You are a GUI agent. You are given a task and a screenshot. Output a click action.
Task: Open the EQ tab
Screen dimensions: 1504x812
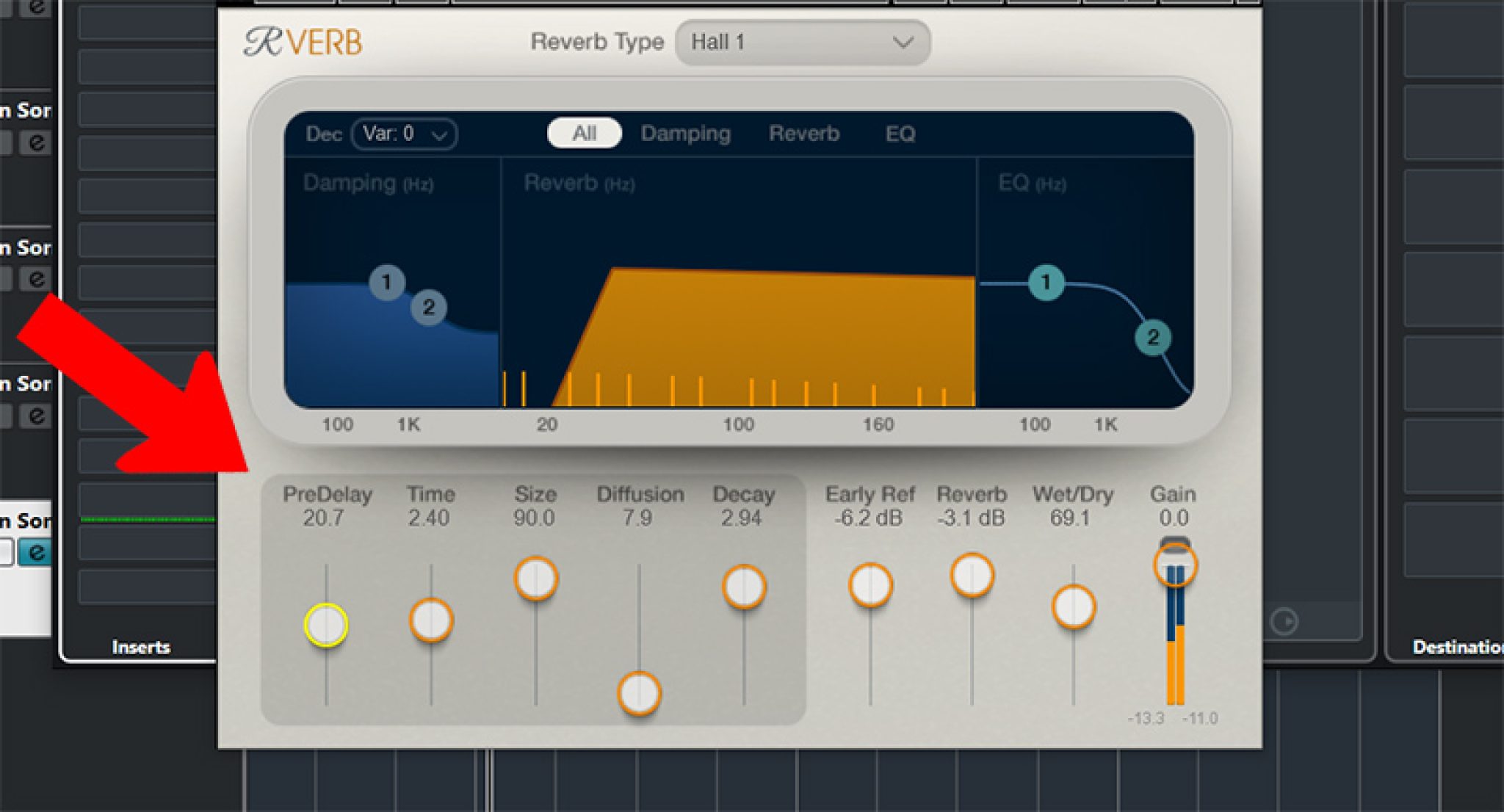[903, 134]
